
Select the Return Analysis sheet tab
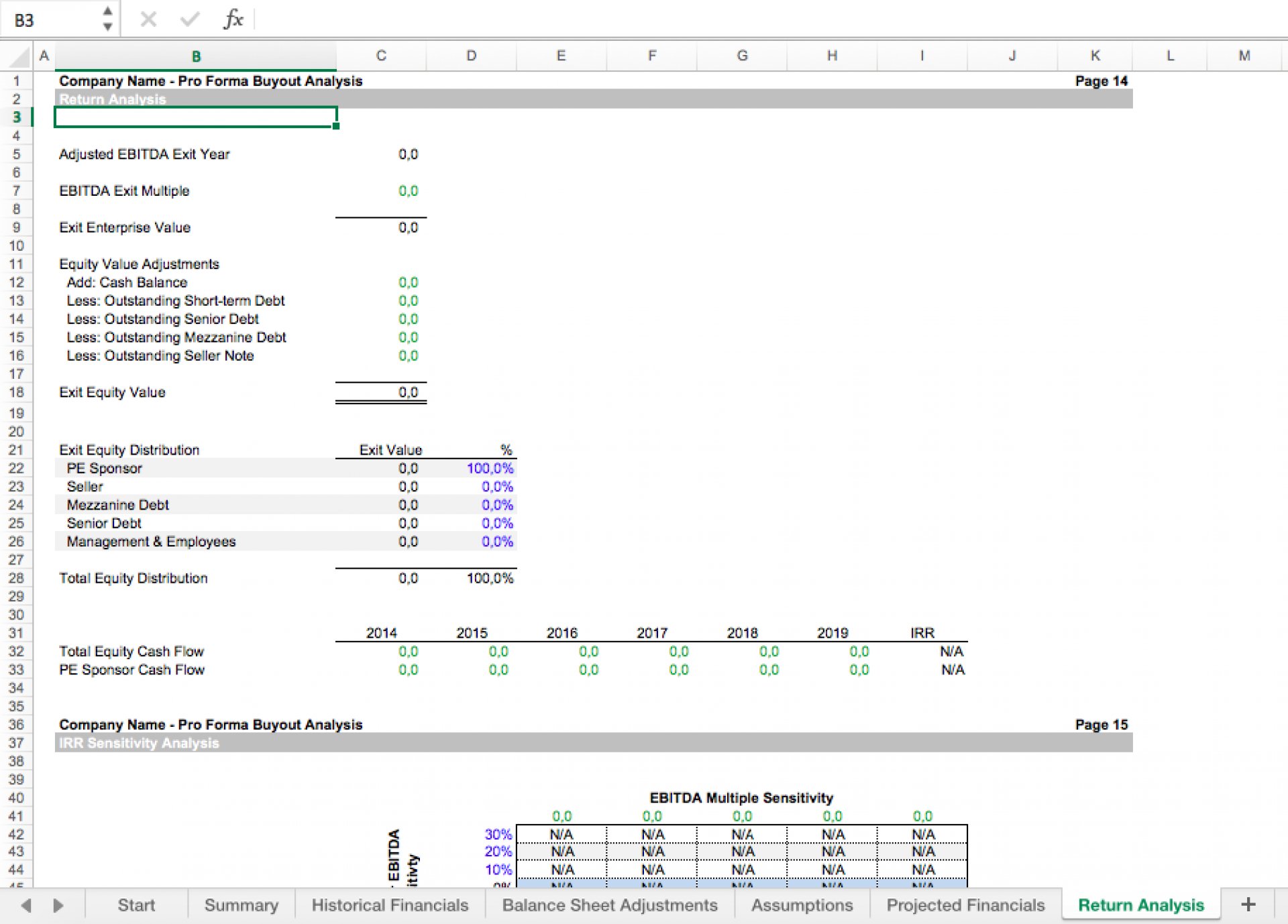point(1140,905)
